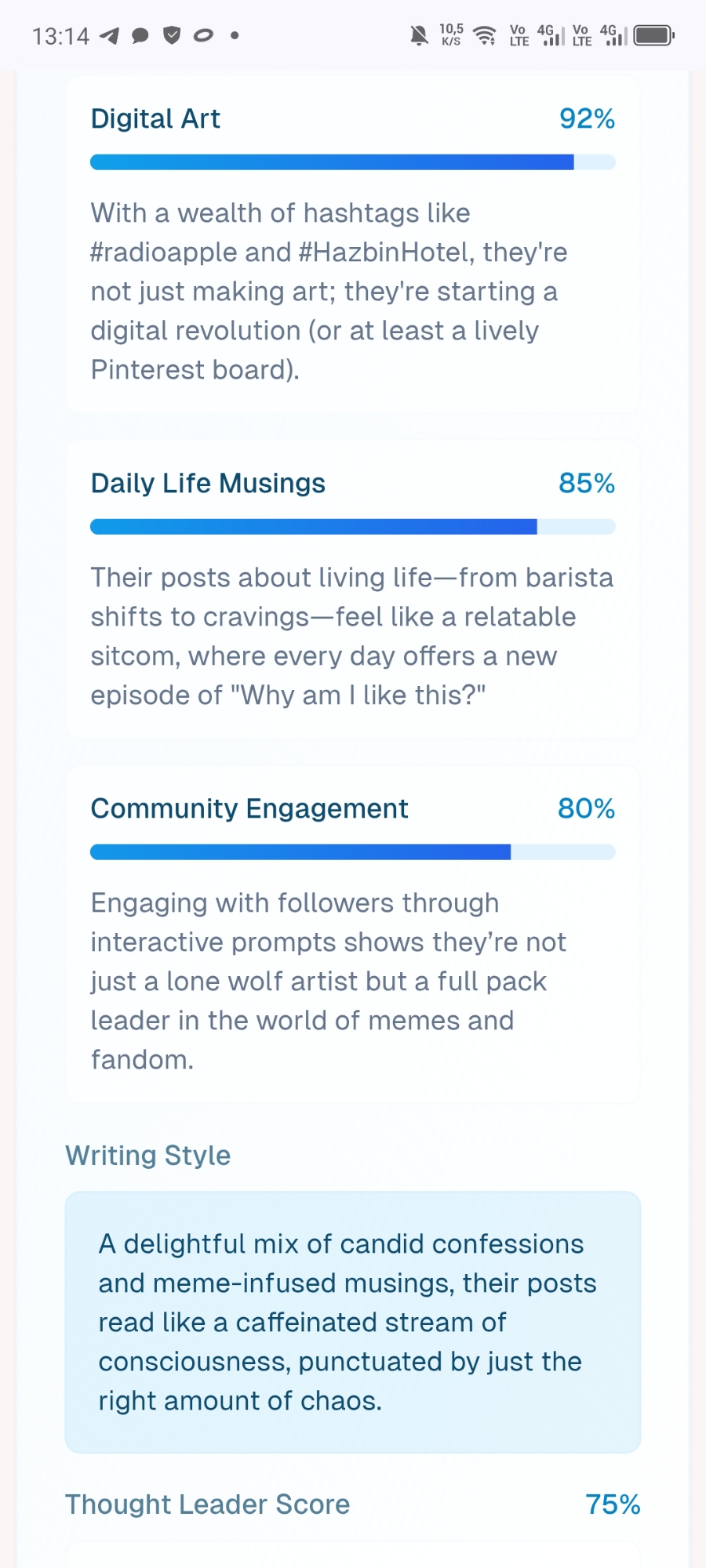
Task: Tap the 92% score value
Action: [587, 119]
